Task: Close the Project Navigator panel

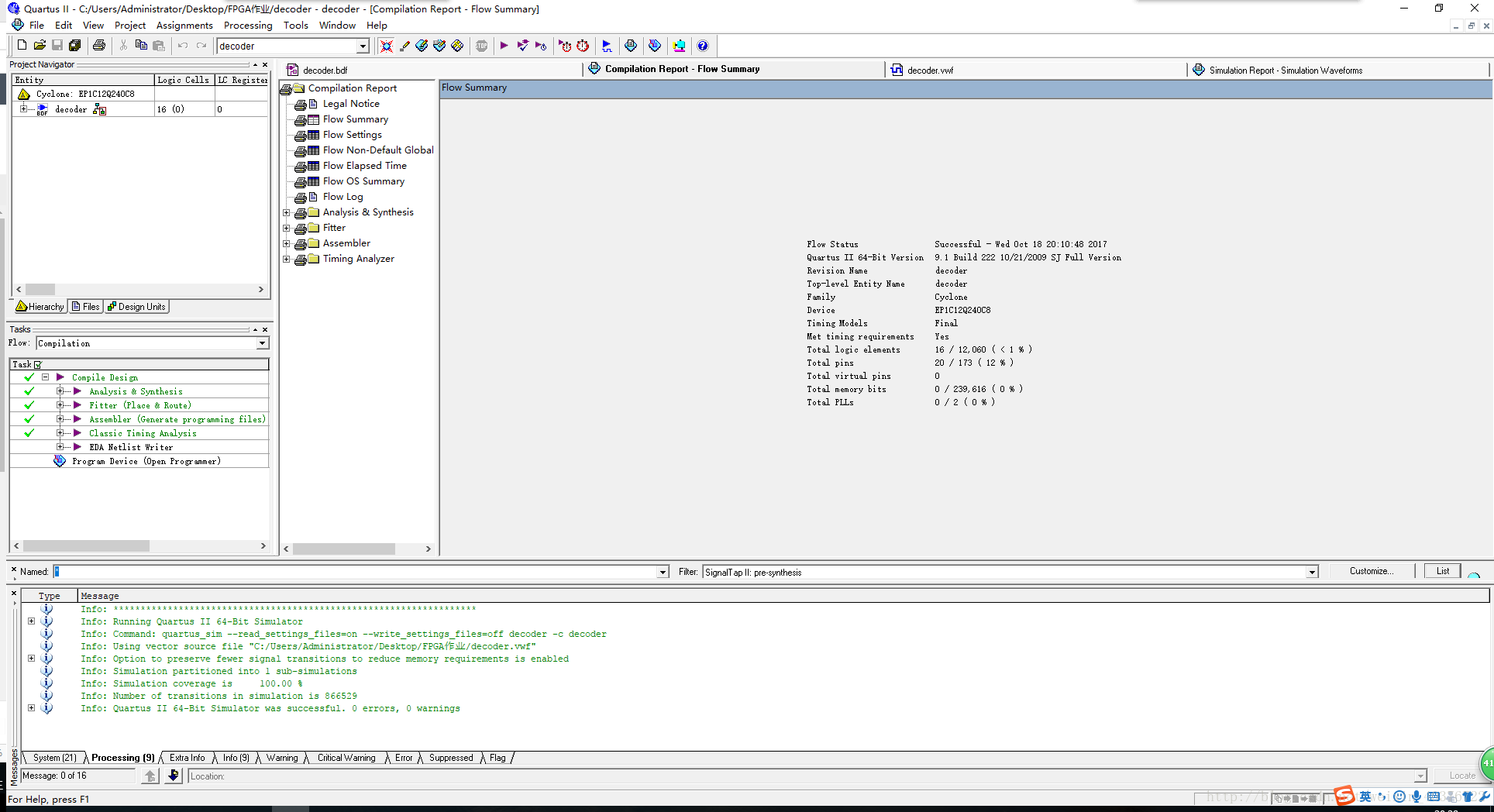Action: click(265, 64)
